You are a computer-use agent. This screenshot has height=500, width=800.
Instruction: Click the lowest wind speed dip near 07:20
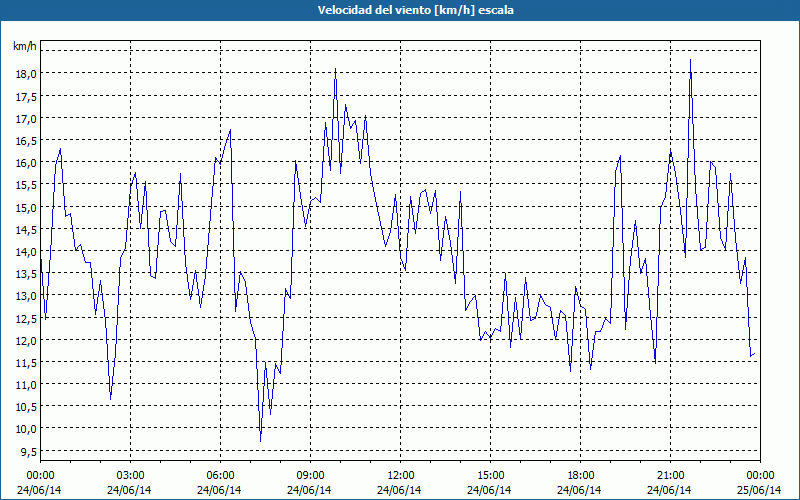261,441
